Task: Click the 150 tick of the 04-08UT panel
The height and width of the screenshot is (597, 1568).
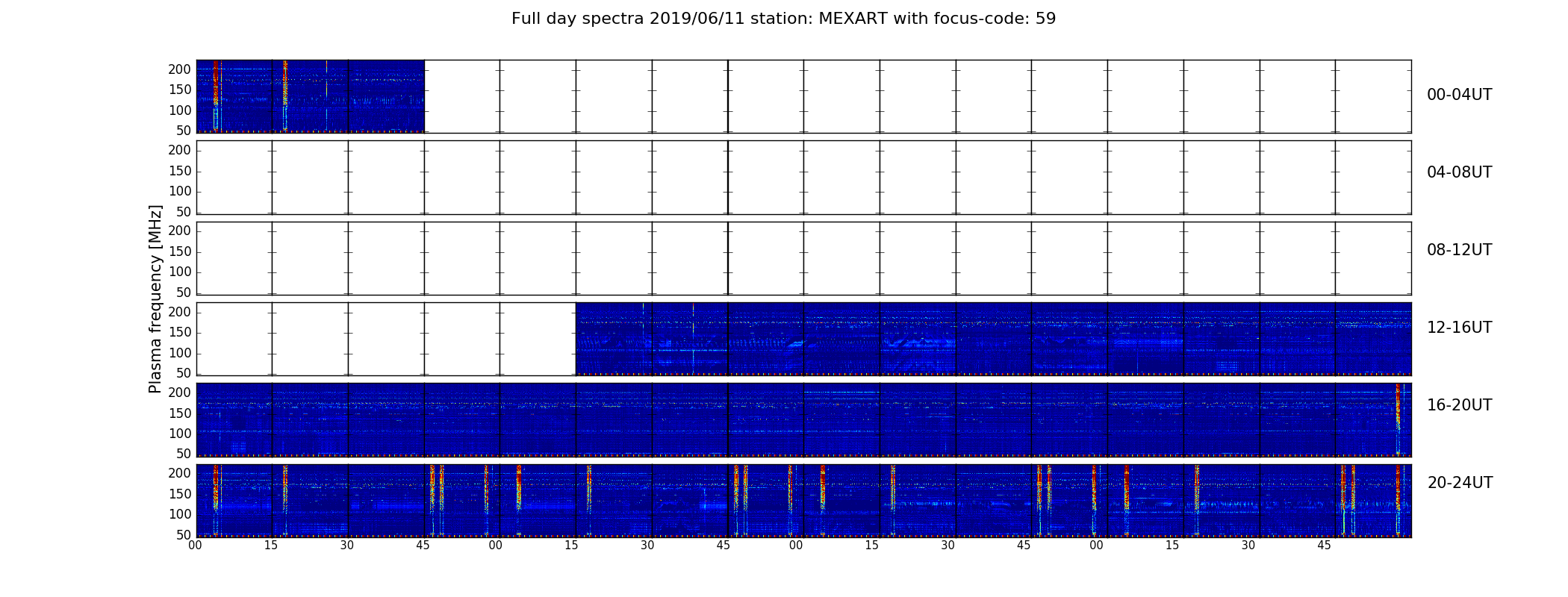Action: [x=180, y=171]
